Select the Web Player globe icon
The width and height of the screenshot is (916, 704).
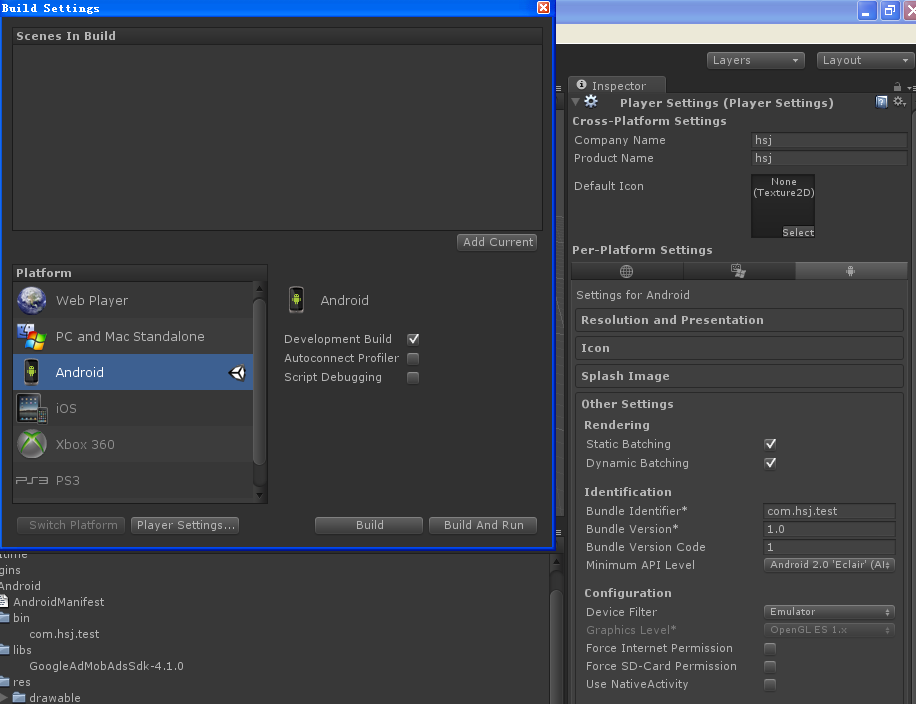click(32, 300)
